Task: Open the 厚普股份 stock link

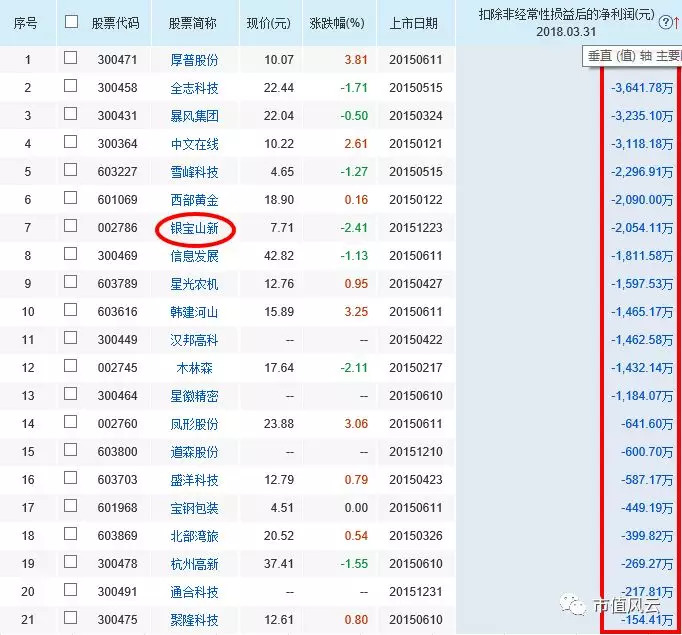Action: tap(194, 60)
